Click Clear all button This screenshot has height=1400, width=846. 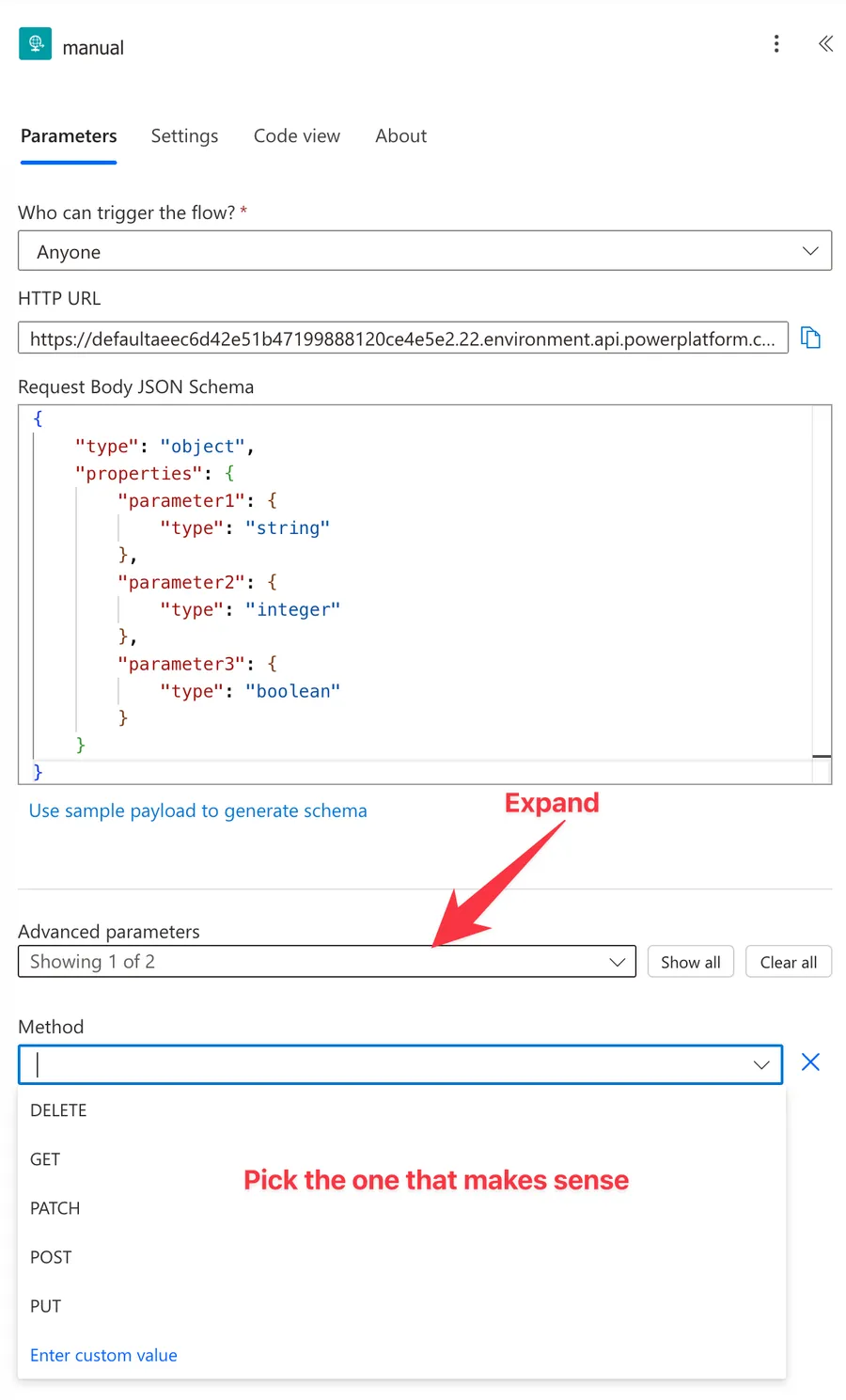click(x=789, y=962)
